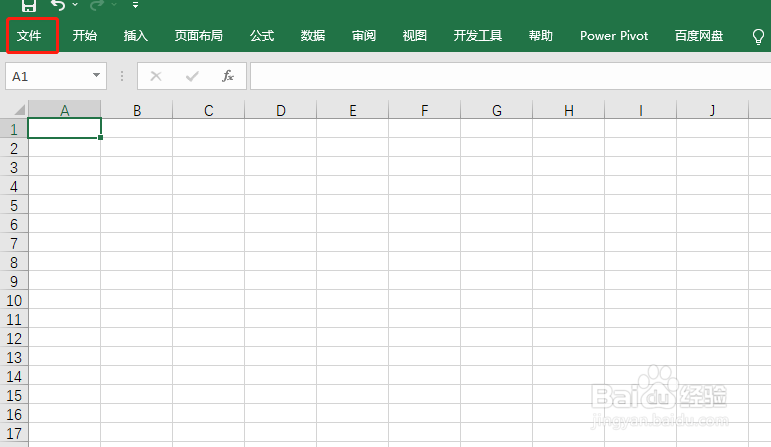The image size is (771, 447).
Task: Select column D header
Action: click(x=280, y=110)
